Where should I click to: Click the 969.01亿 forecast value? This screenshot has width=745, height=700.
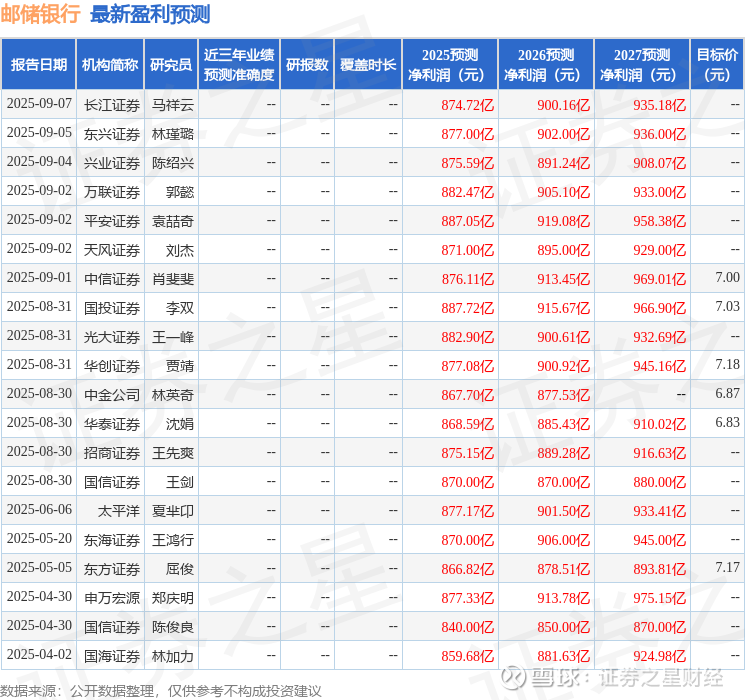[659, 279]
